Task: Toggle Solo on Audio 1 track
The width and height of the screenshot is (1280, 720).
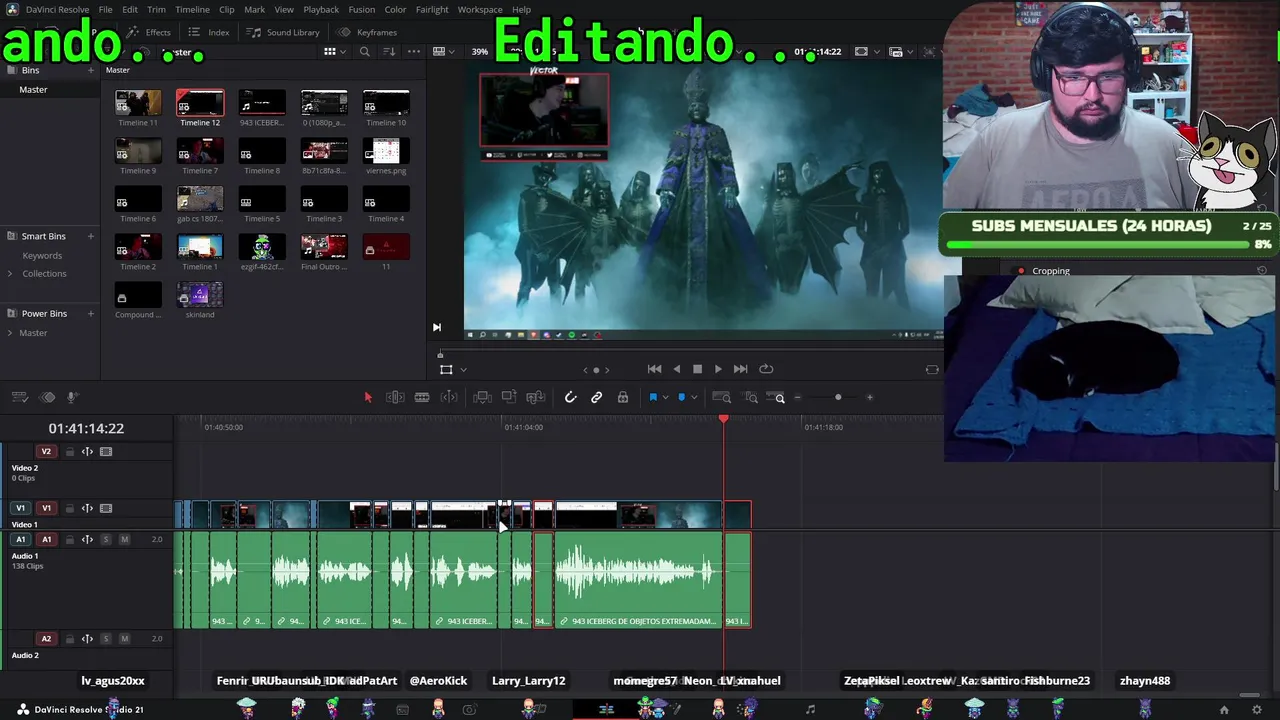Action: 106,540
